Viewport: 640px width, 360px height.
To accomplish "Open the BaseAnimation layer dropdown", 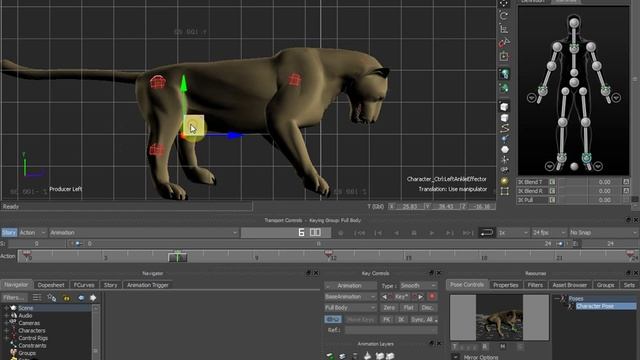I will 350,297.
